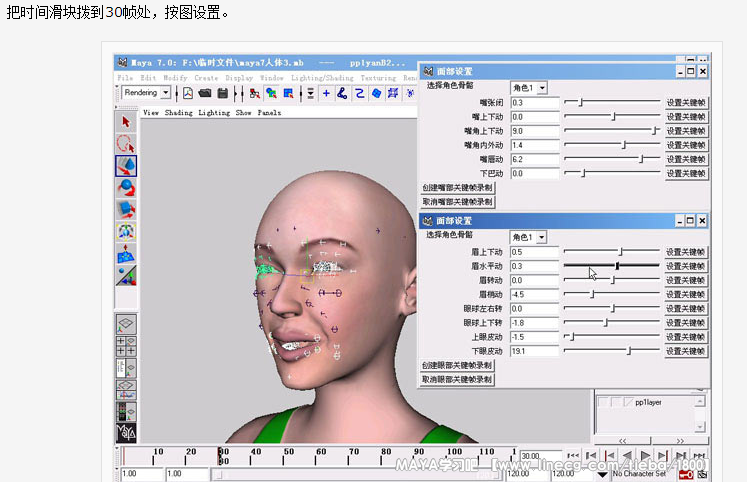Open the Persp/Graph Editor layout icon
747x482 pixels.
pos(126,390)
